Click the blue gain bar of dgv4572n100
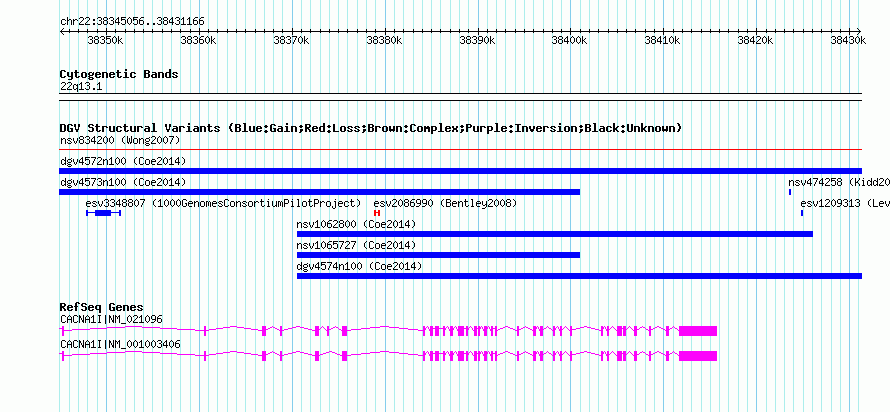Image resolution: width=890 pixels, height=412 pixels. point(461,171)
